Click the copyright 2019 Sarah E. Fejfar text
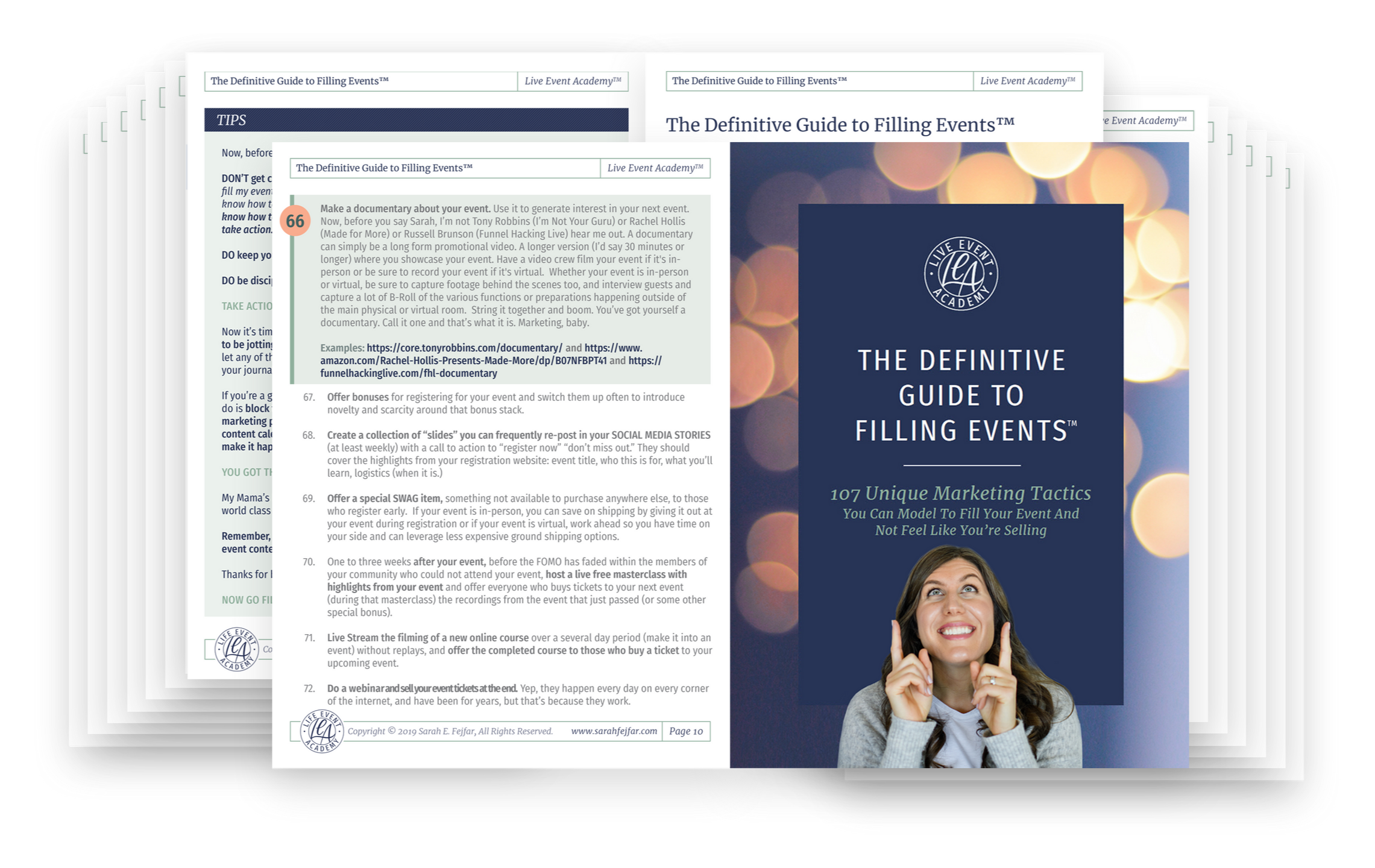Viewport: 1375px width, 868px height. [450, 731]
